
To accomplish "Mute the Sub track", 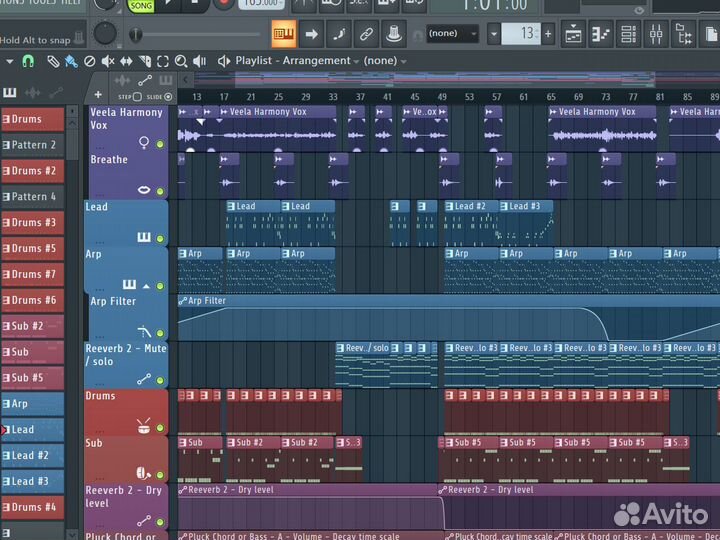I will pyautogui.click(x=160, y=475).
